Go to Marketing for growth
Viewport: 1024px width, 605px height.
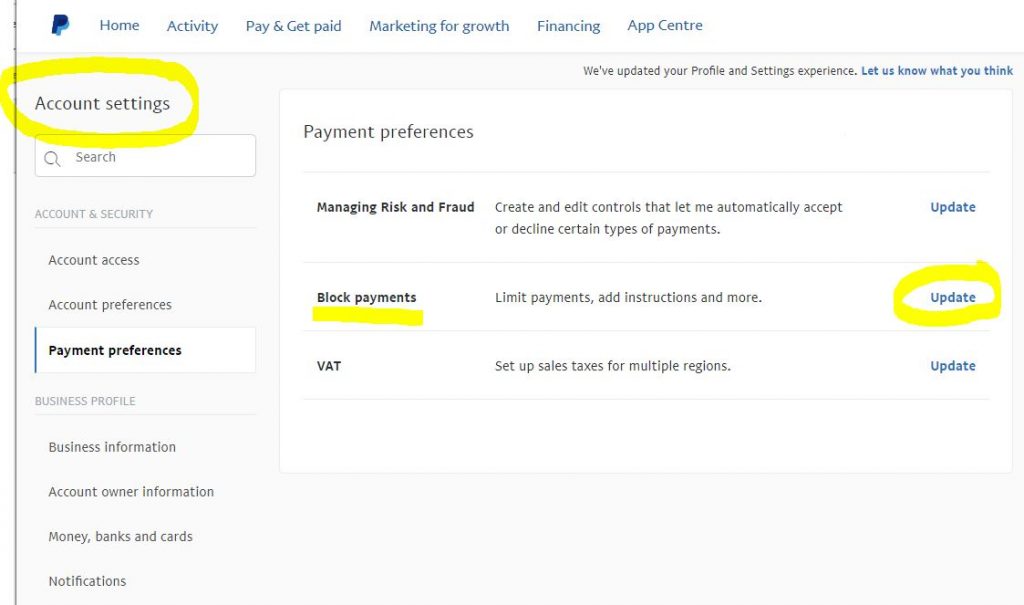439,25
